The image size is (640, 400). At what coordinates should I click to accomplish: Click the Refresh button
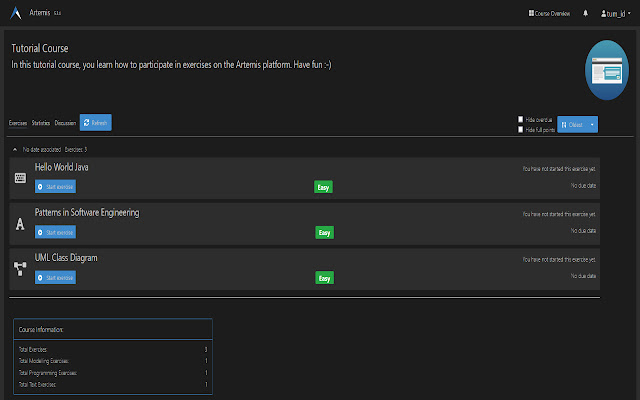pyautogui.click(x=96, y=122)
